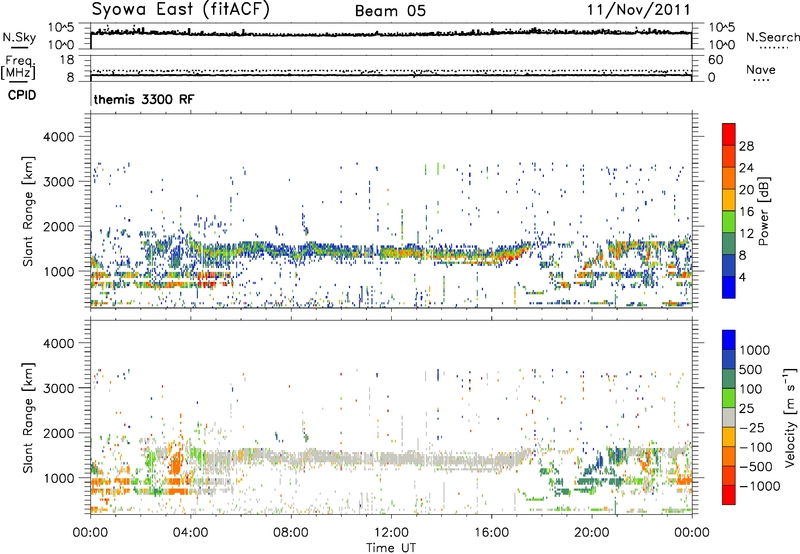This screenshot has height=554, width=800.
Task: Pick the light green 12–16 dB power segment
Action: [729, 222]
